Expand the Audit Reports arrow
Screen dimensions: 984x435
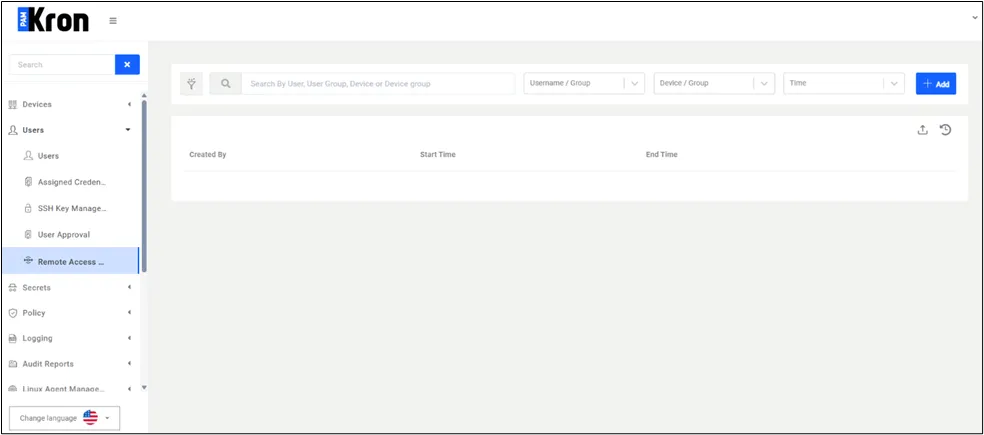(129, 364)
